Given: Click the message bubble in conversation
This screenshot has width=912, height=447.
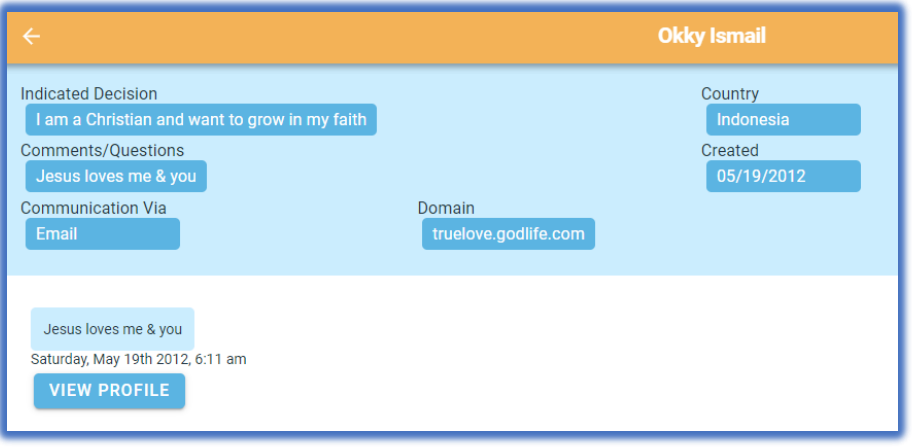Looking at the screenshot, I should pos(112,329).
